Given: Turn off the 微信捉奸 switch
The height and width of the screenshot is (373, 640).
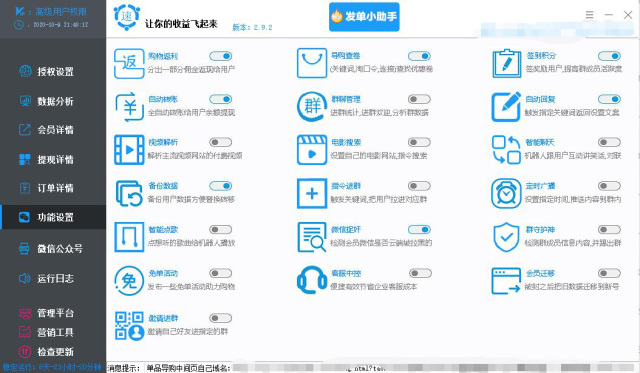Looking at the screenshot, I should click(419, 230).
